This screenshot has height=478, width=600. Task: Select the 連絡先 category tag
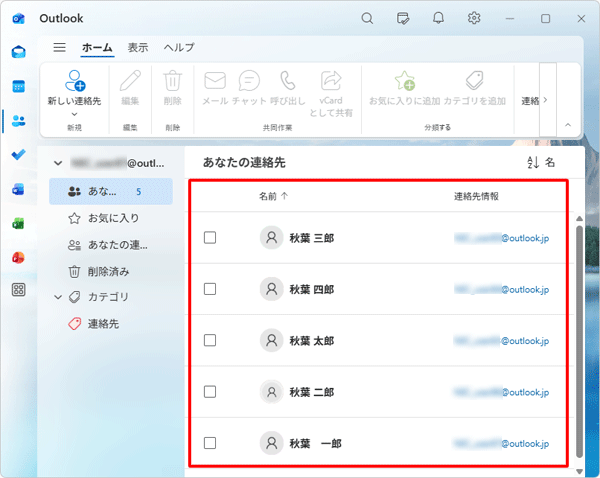tap(111, 324)
